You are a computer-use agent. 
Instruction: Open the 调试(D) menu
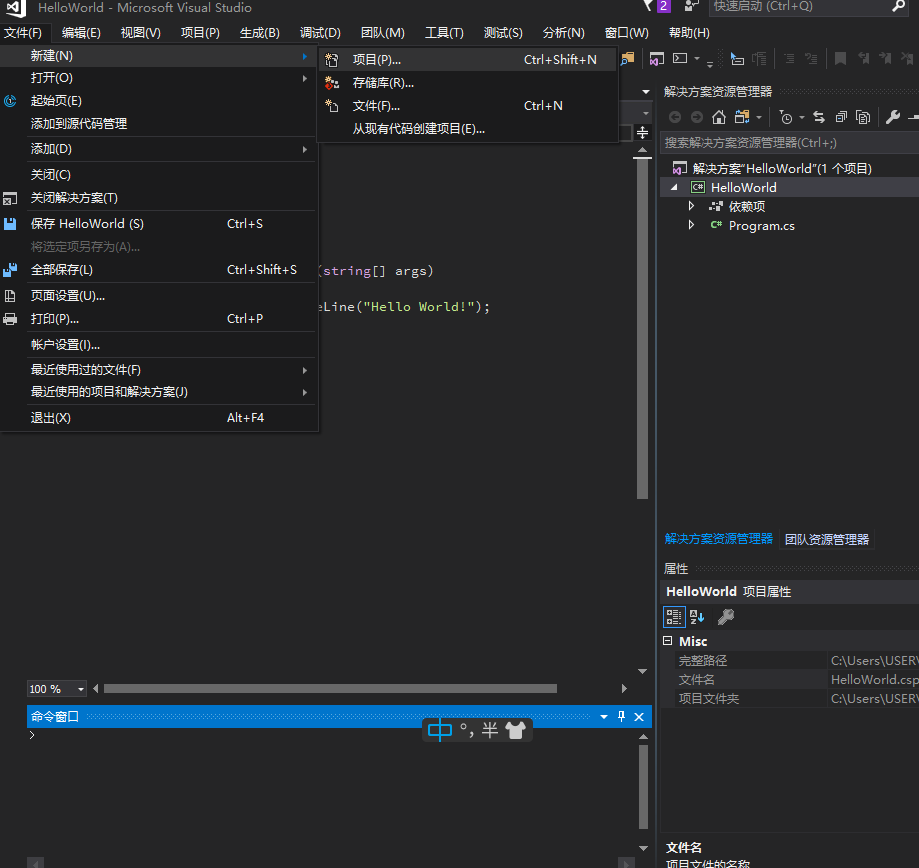(x=319, y=32)
